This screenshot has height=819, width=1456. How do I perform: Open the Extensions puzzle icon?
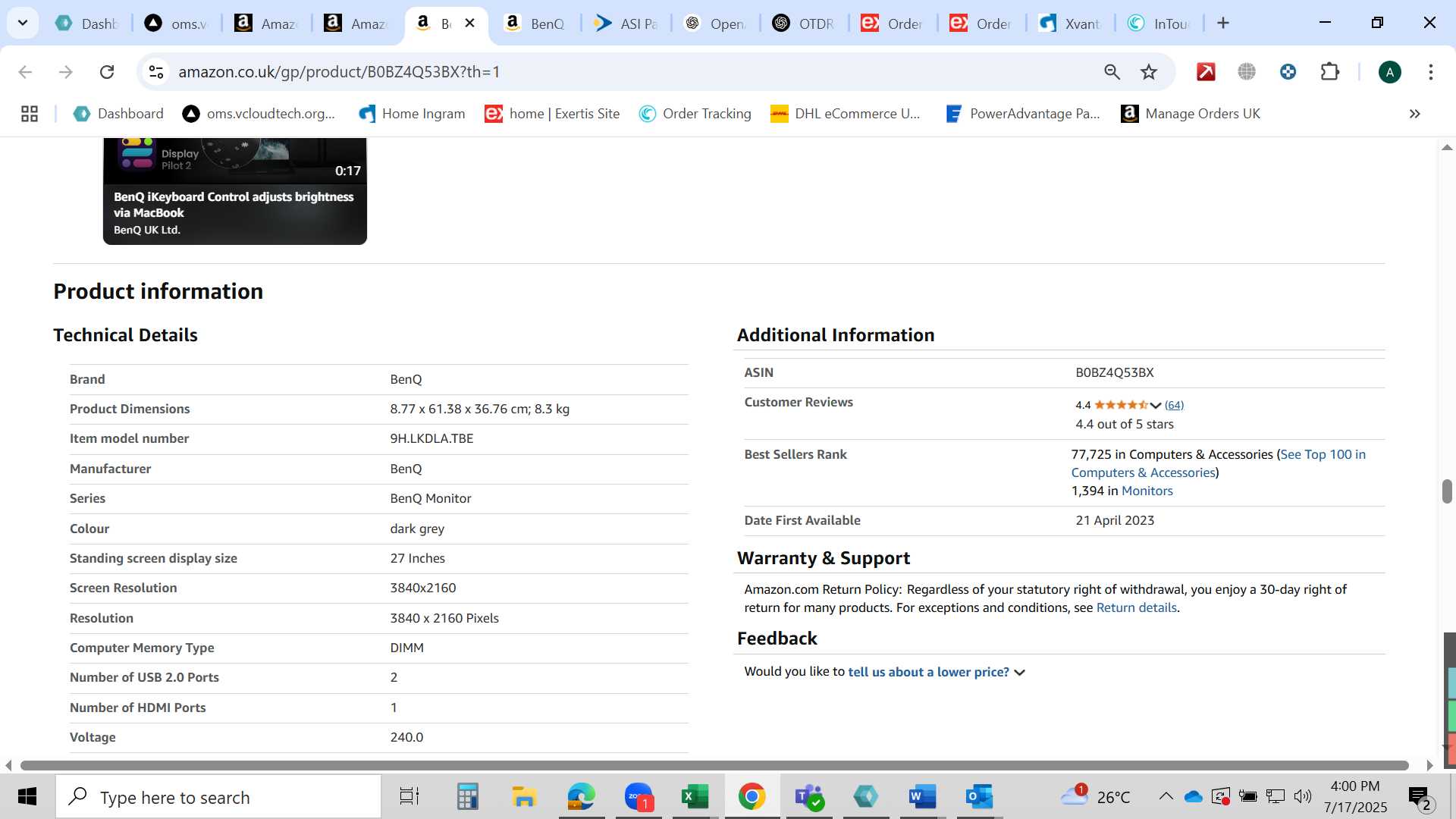[1329, 72]
